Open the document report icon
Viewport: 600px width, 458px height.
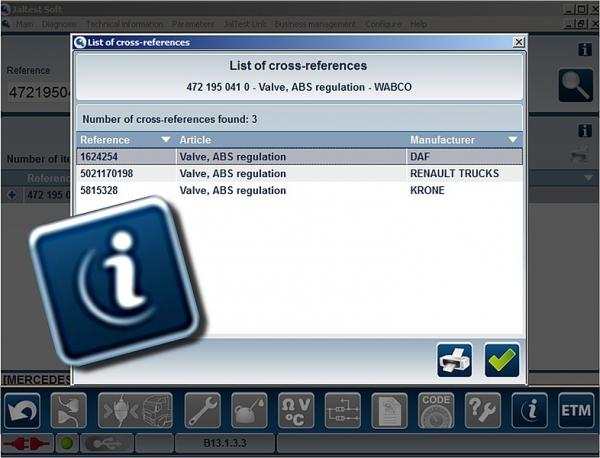[x=389, y=411]
